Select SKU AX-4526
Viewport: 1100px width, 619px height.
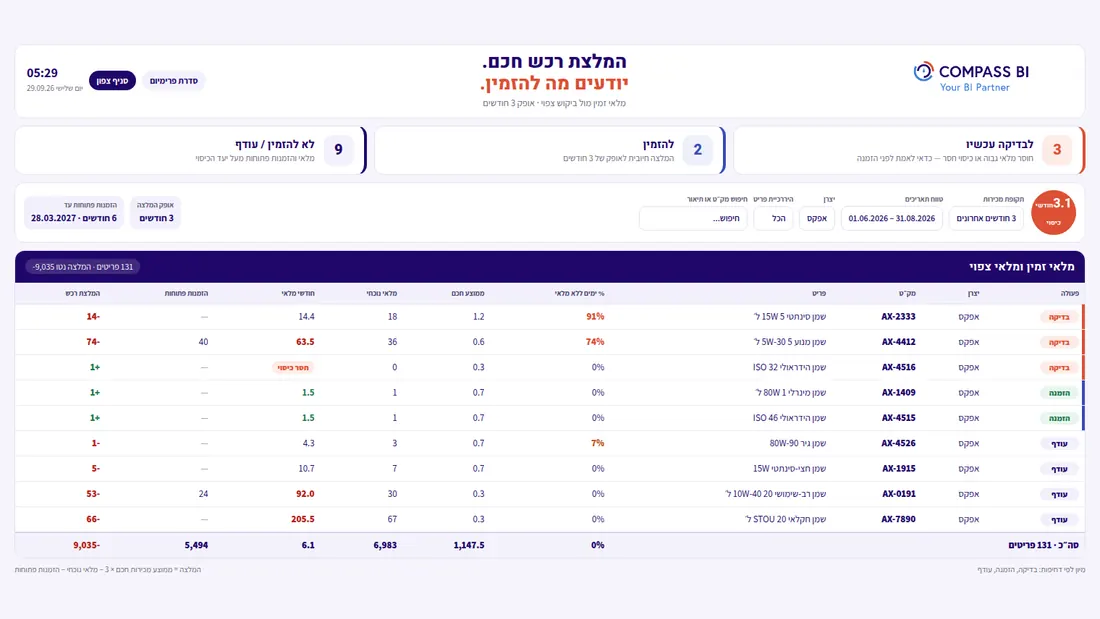[899, 443]
